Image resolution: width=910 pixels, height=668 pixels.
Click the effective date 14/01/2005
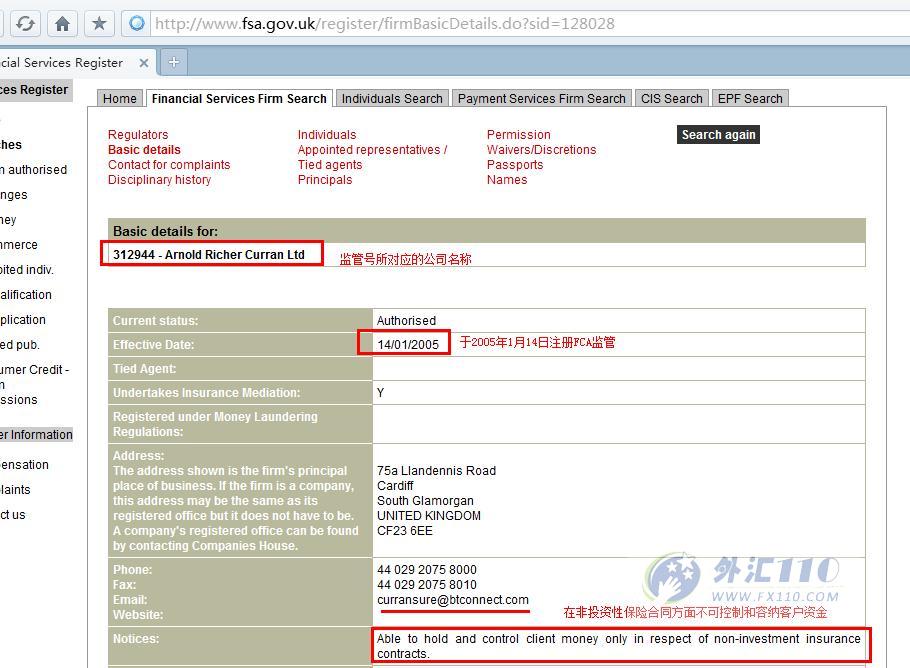(408, 345)
